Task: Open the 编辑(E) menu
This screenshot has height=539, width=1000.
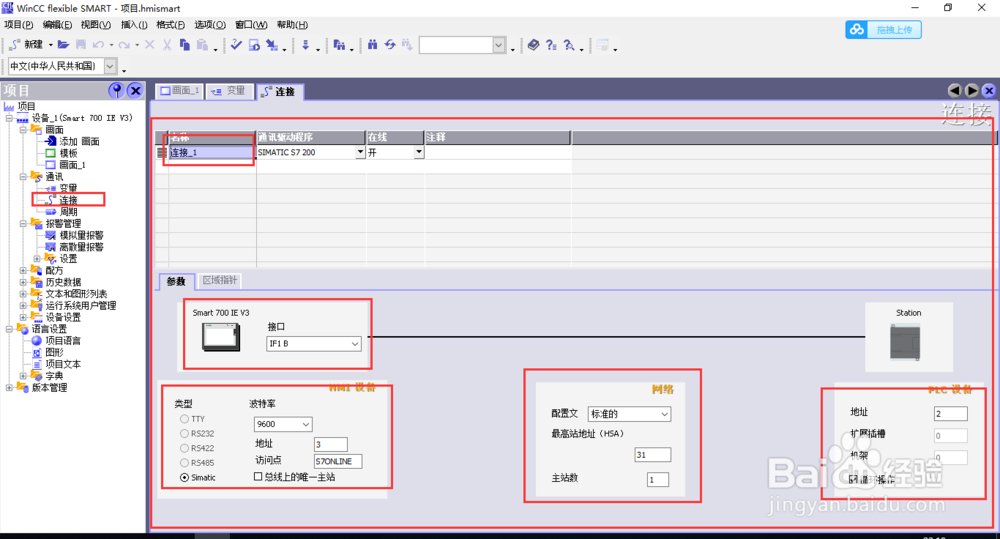Action: [x=57, y=25]
